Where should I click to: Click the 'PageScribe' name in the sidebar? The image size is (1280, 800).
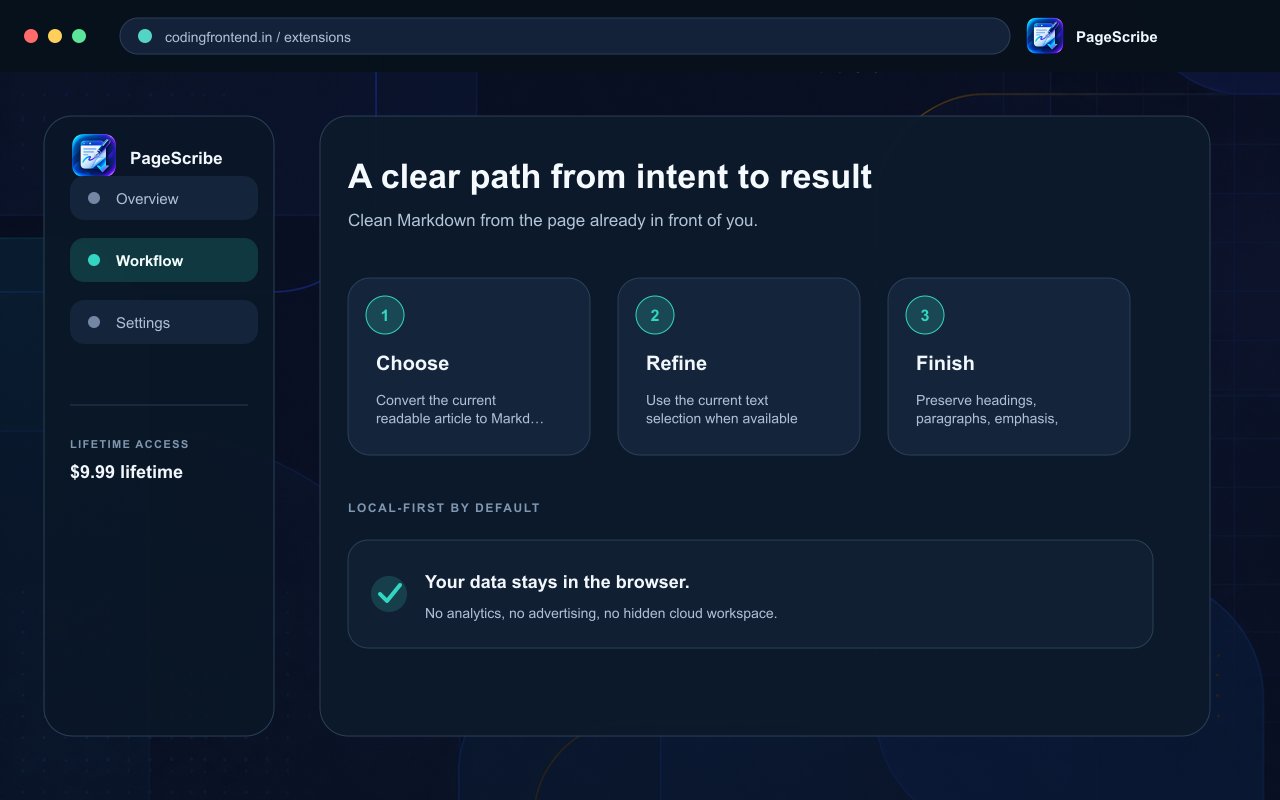coord(176,158)
